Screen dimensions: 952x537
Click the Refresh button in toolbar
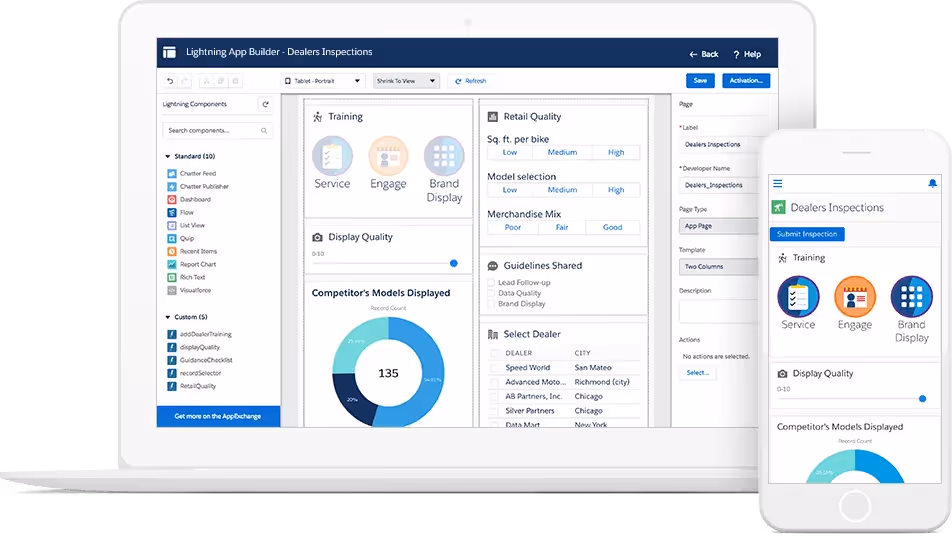[471, 81]
